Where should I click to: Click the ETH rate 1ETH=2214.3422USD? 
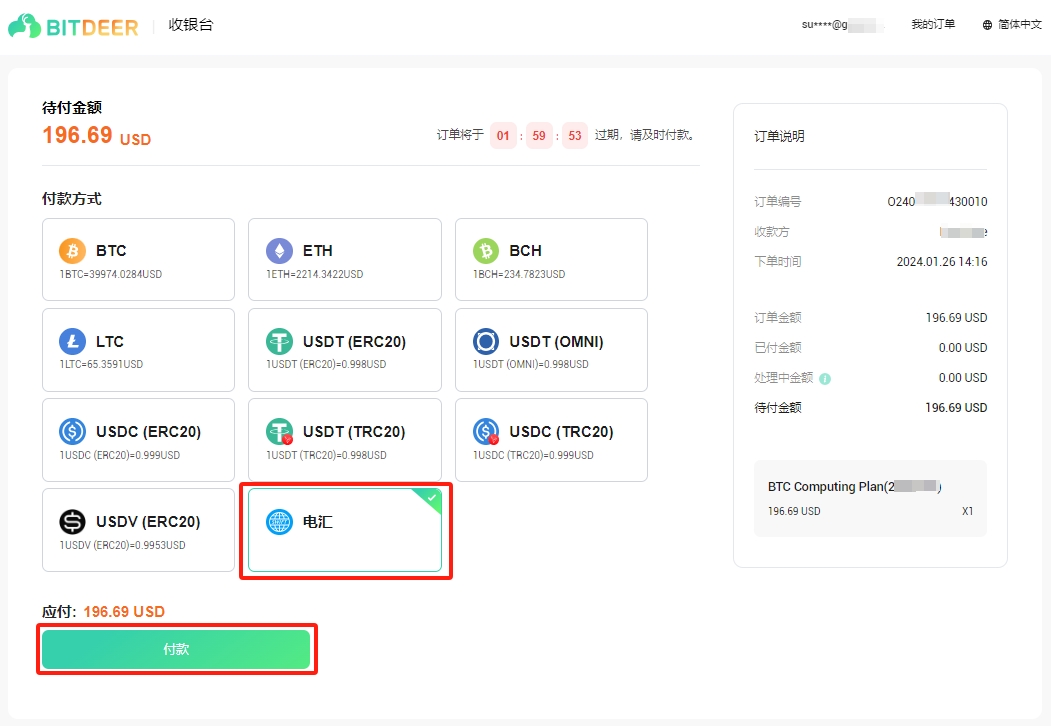[x=314, y=274]
